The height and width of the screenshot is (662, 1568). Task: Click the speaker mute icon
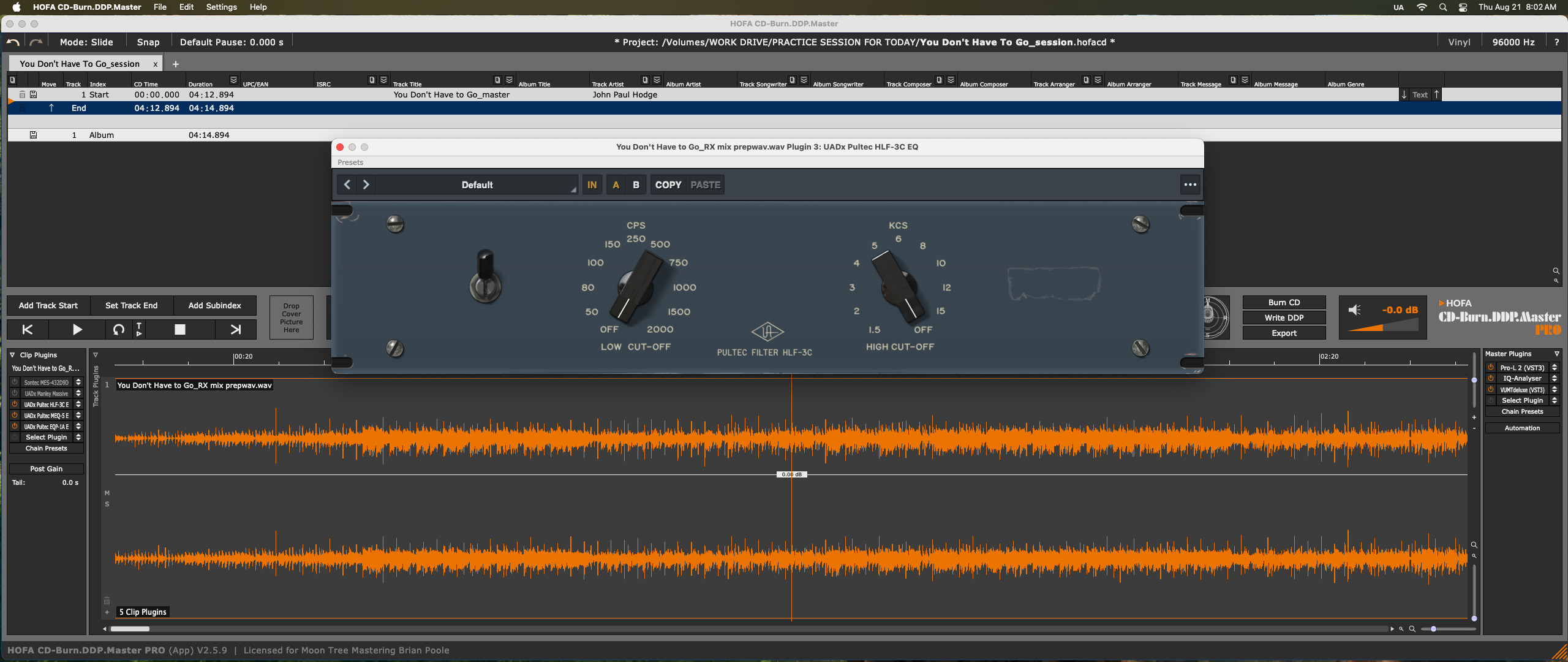click(1354, 310)
